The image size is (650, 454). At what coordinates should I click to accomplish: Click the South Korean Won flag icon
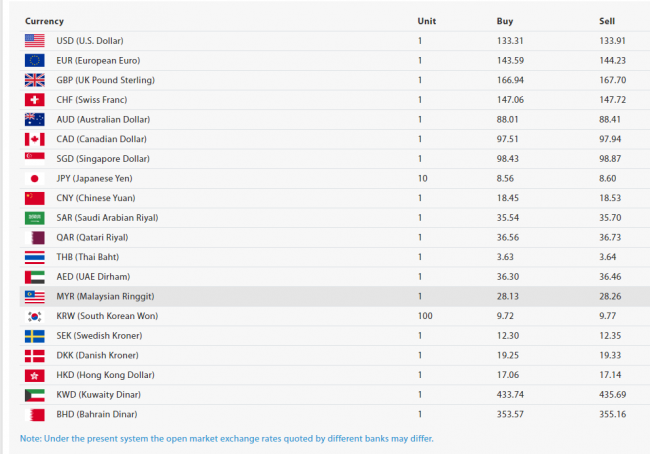[x=35, y=316]
